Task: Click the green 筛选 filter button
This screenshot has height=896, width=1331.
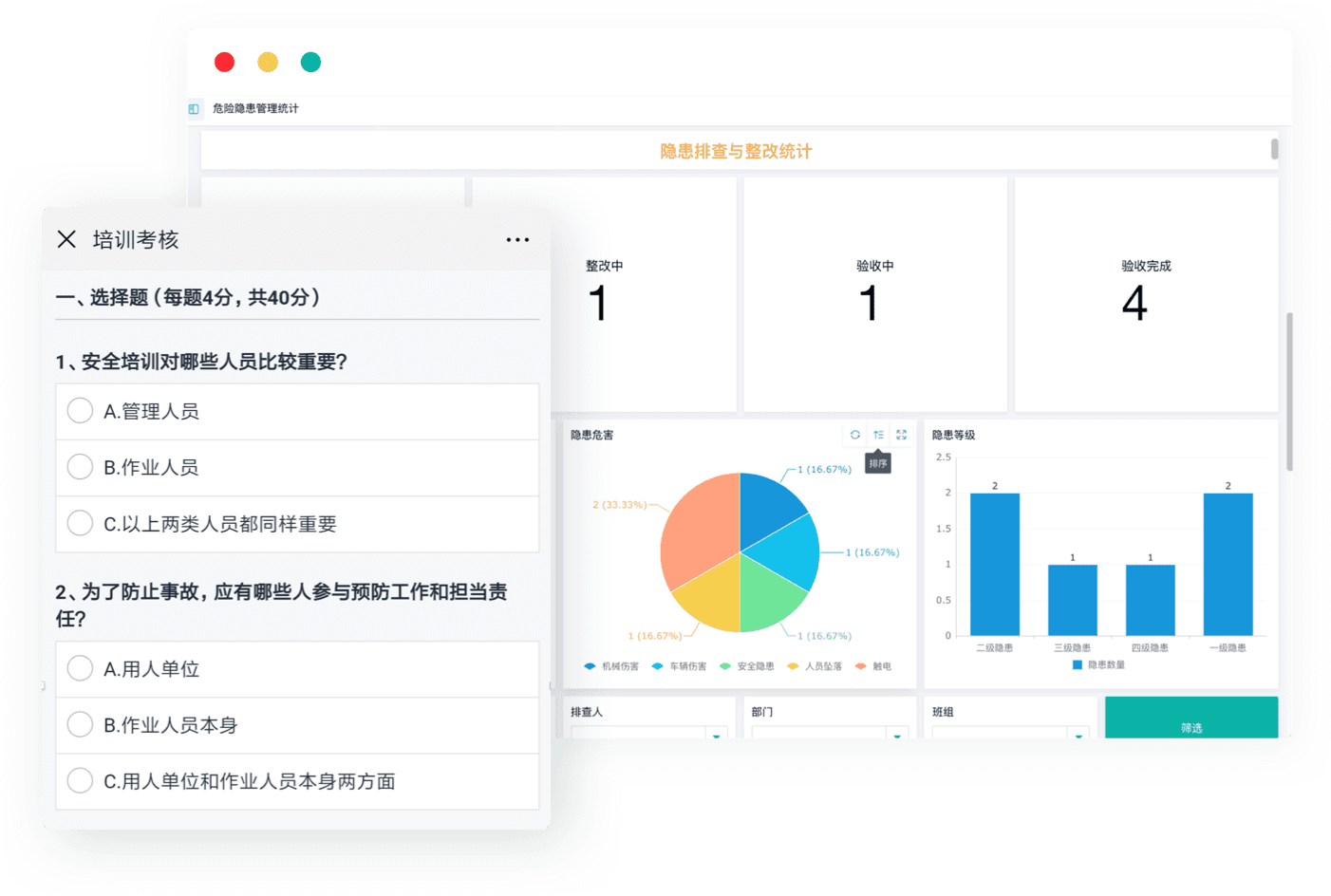Action: pyautogui.click(x=1191, y=718)
